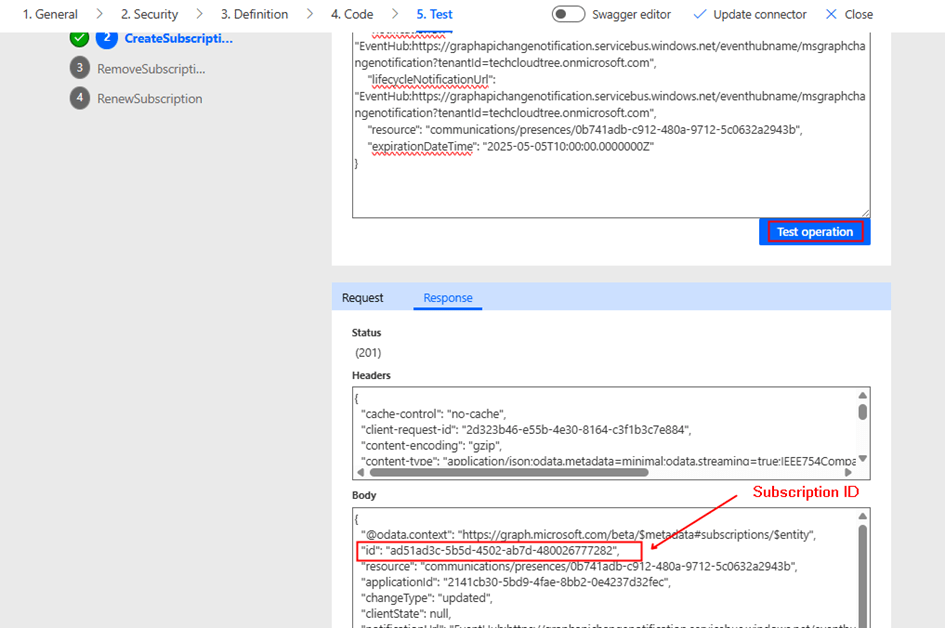Click the step 4 circle icon

point(80,98)
